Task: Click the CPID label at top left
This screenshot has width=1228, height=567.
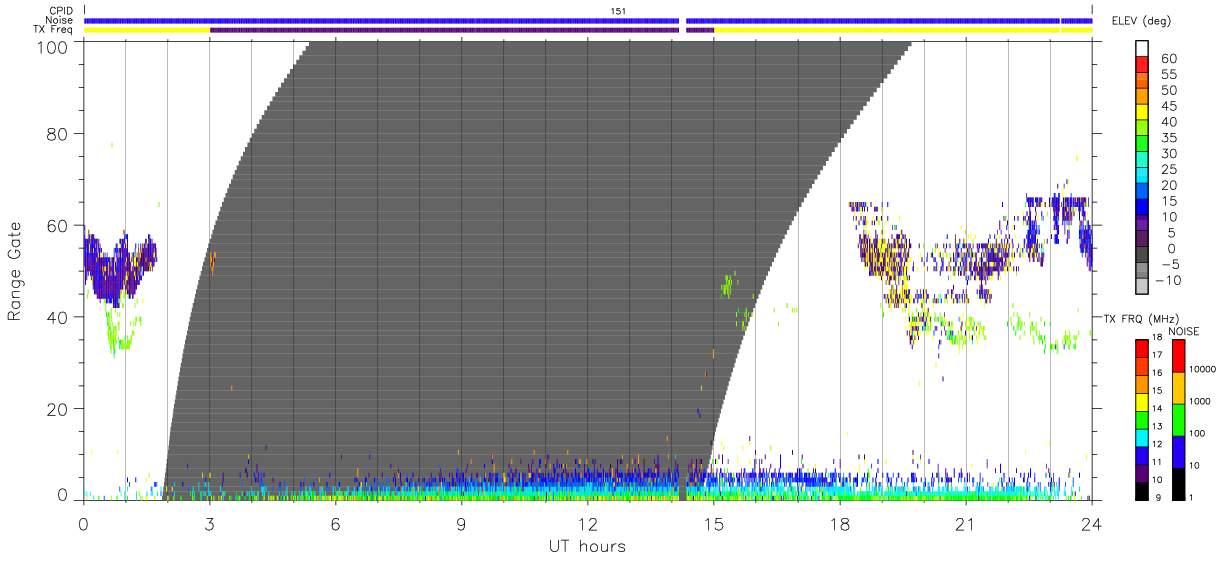Action: [60, 10]
